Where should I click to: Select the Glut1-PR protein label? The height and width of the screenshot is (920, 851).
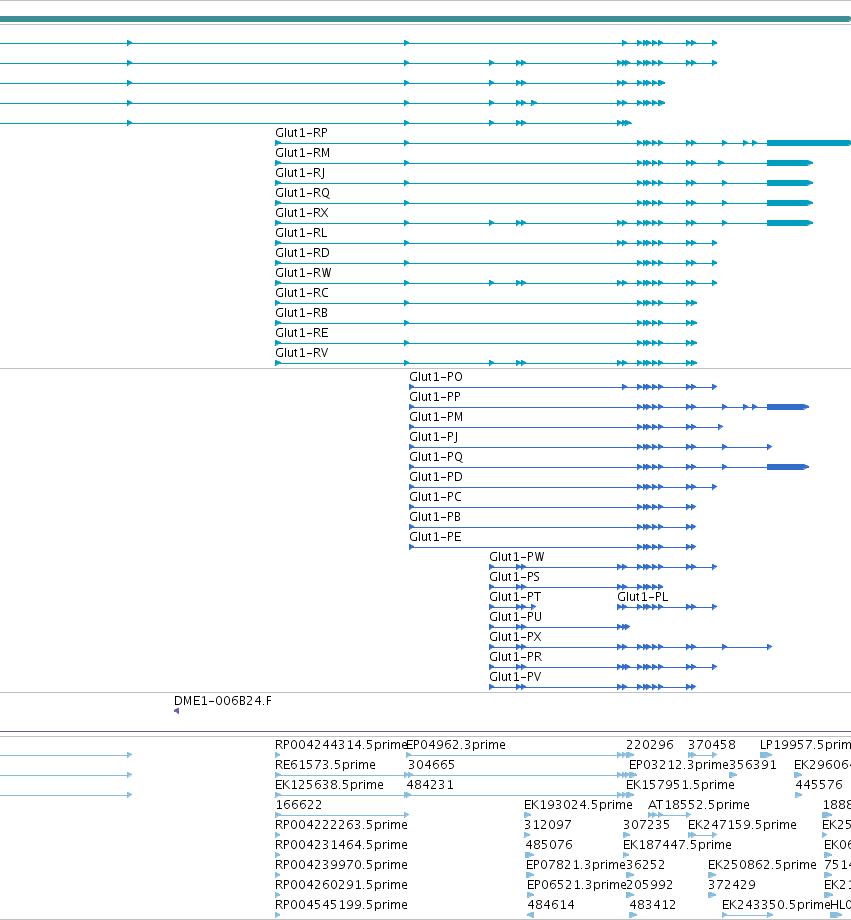click(x=515, y=656)
